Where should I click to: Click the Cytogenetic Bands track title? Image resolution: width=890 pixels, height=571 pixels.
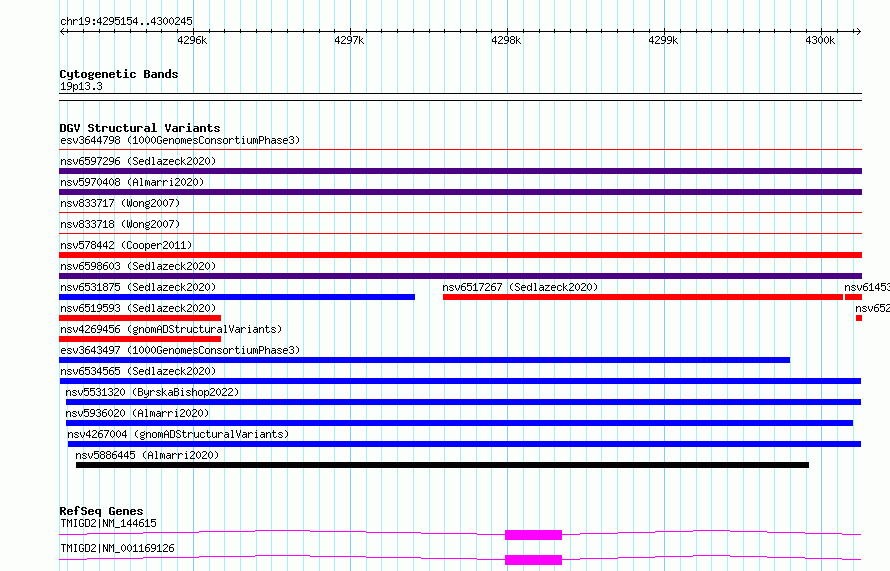click(119, 74)
